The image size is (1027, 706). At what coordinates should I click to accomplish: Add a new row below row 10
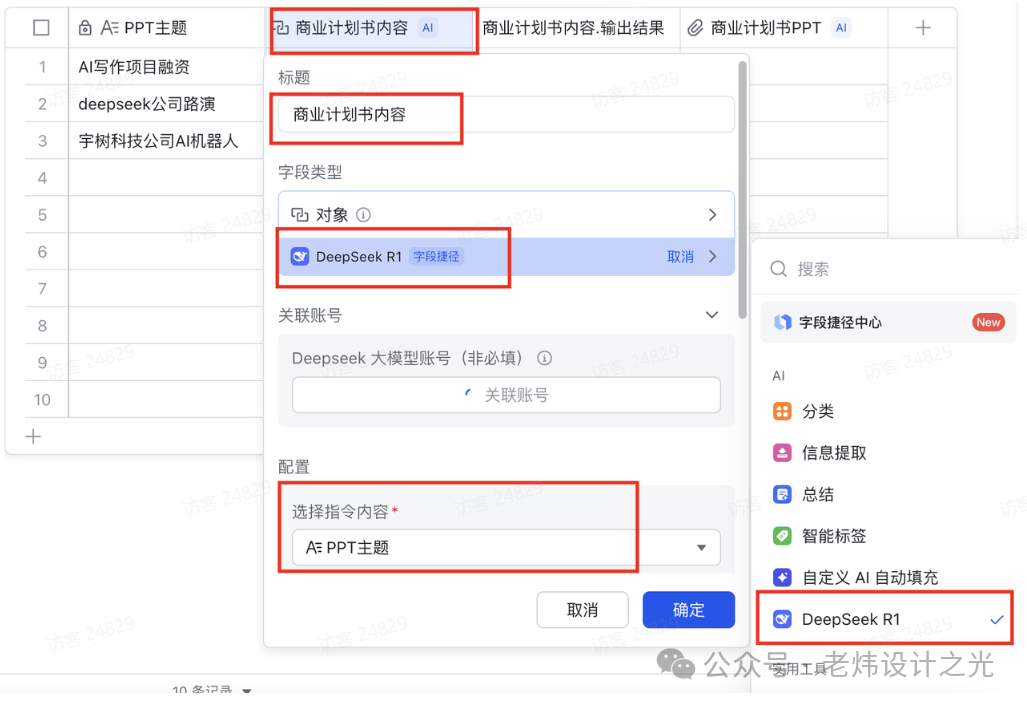(33, 436)
